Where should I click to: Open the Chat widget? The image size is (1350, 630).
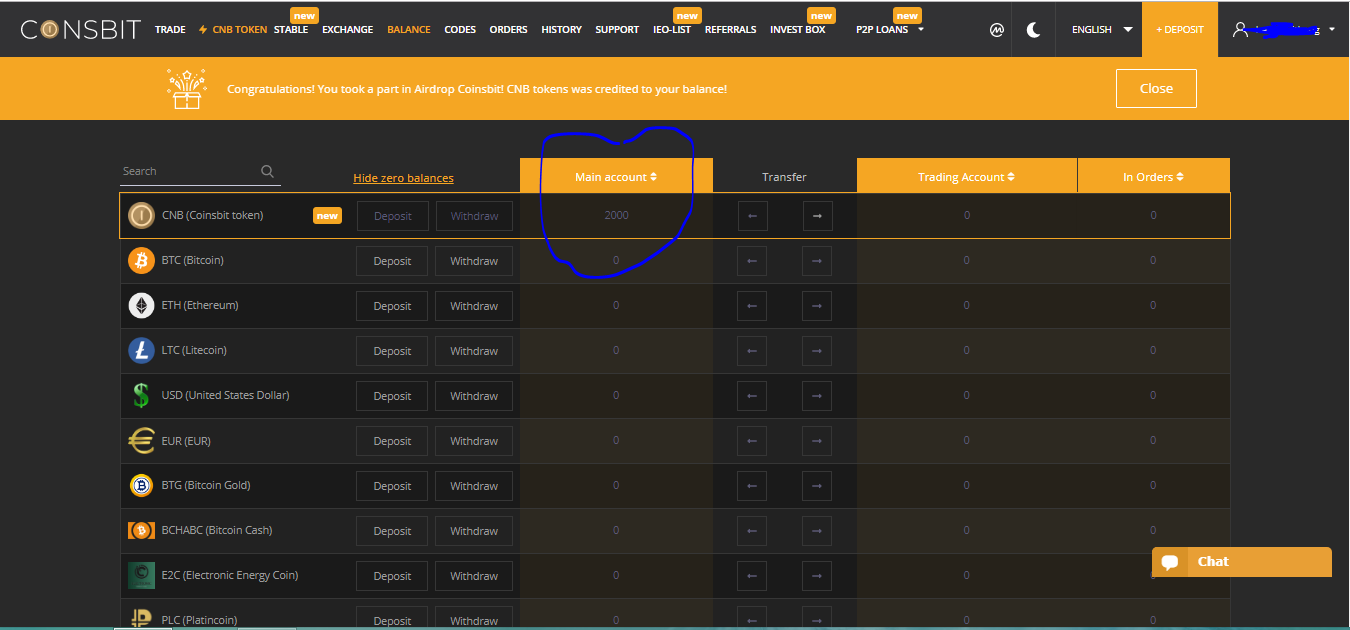pyautogui.click(x=1242, y=562)
